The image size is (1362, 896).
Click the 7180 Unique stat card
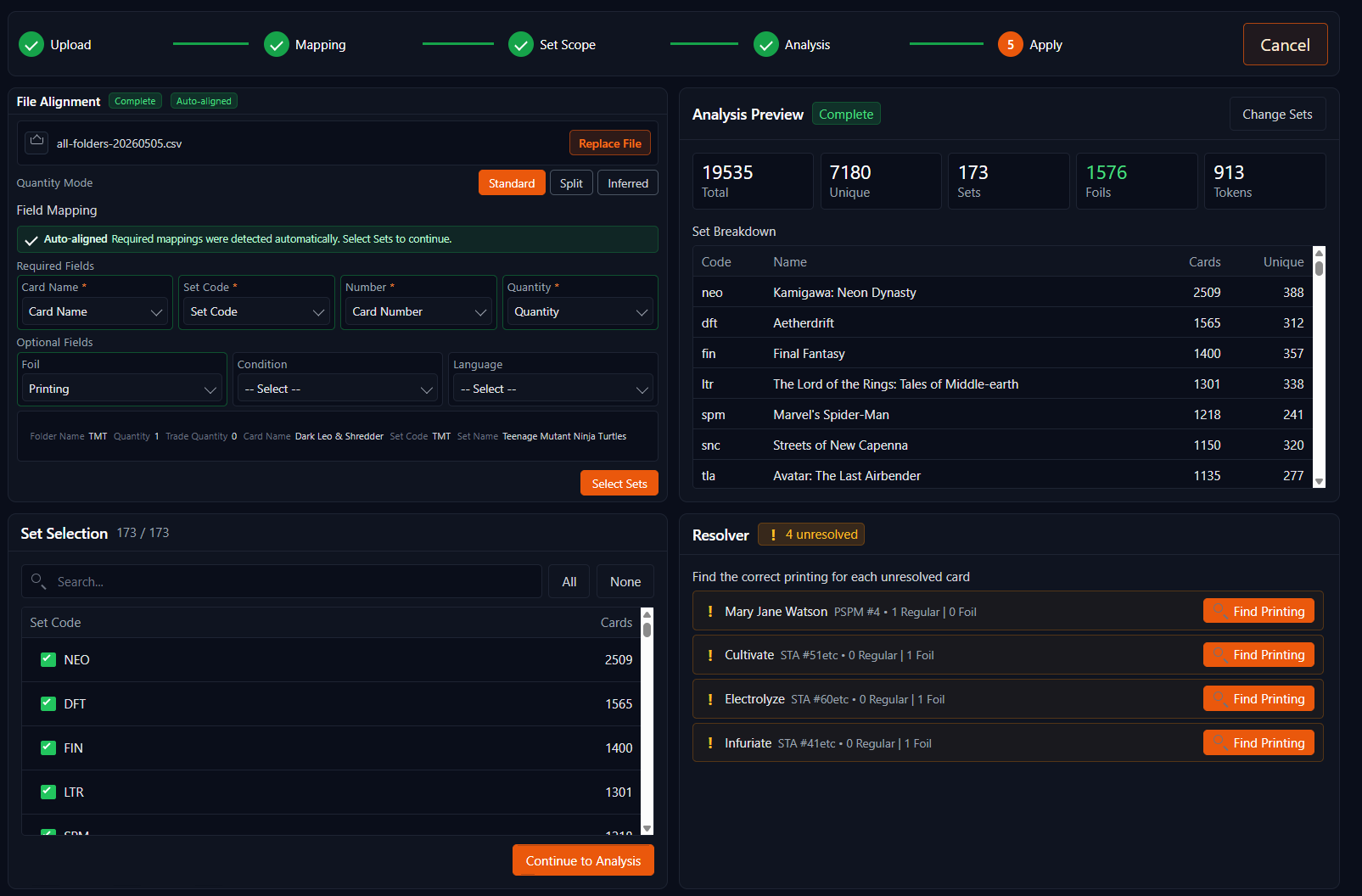(880, 181)
